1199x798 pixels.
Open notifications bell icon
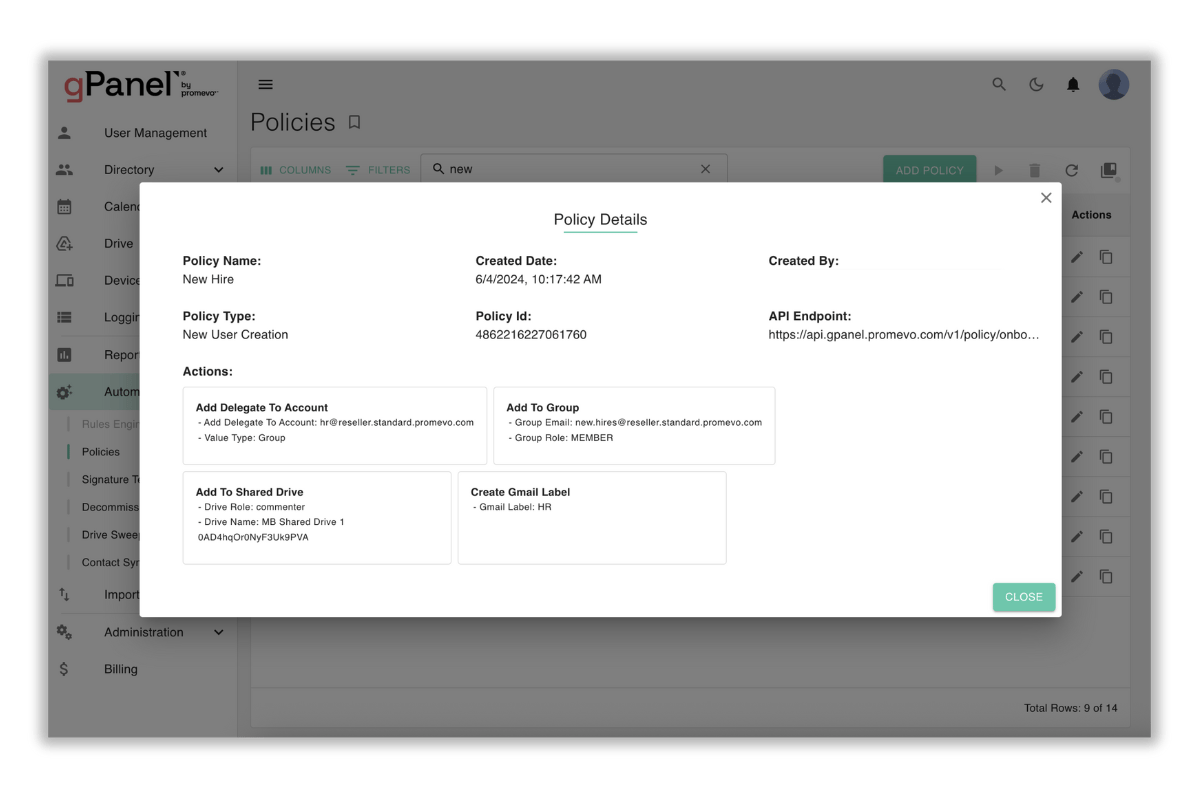pos(1073,85)
